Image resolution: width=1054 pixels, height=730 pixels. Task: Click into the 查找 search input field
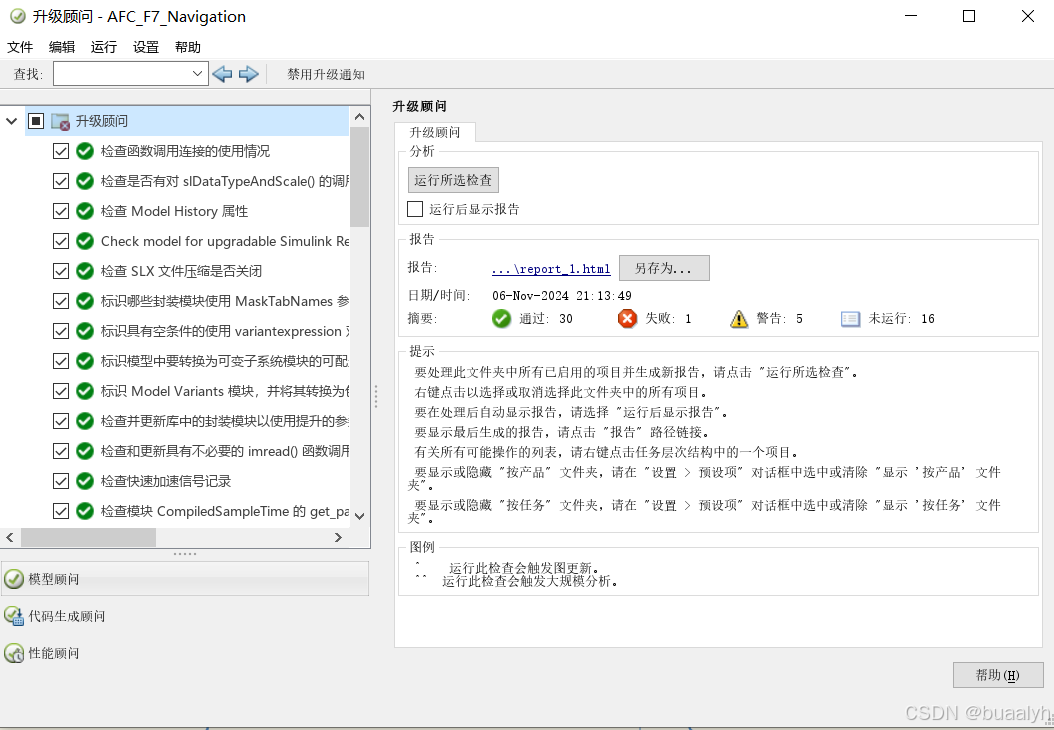coord(122,73)
